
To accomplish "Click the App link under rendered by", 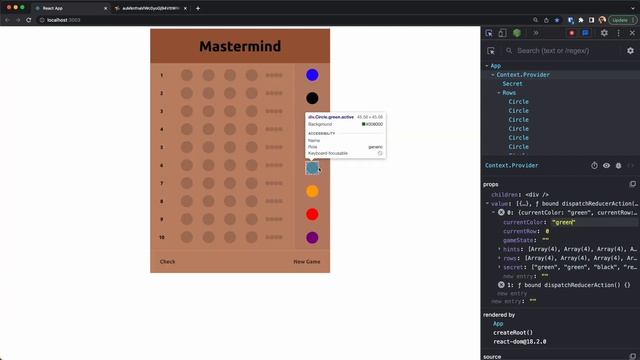I will tap(498, 324).
